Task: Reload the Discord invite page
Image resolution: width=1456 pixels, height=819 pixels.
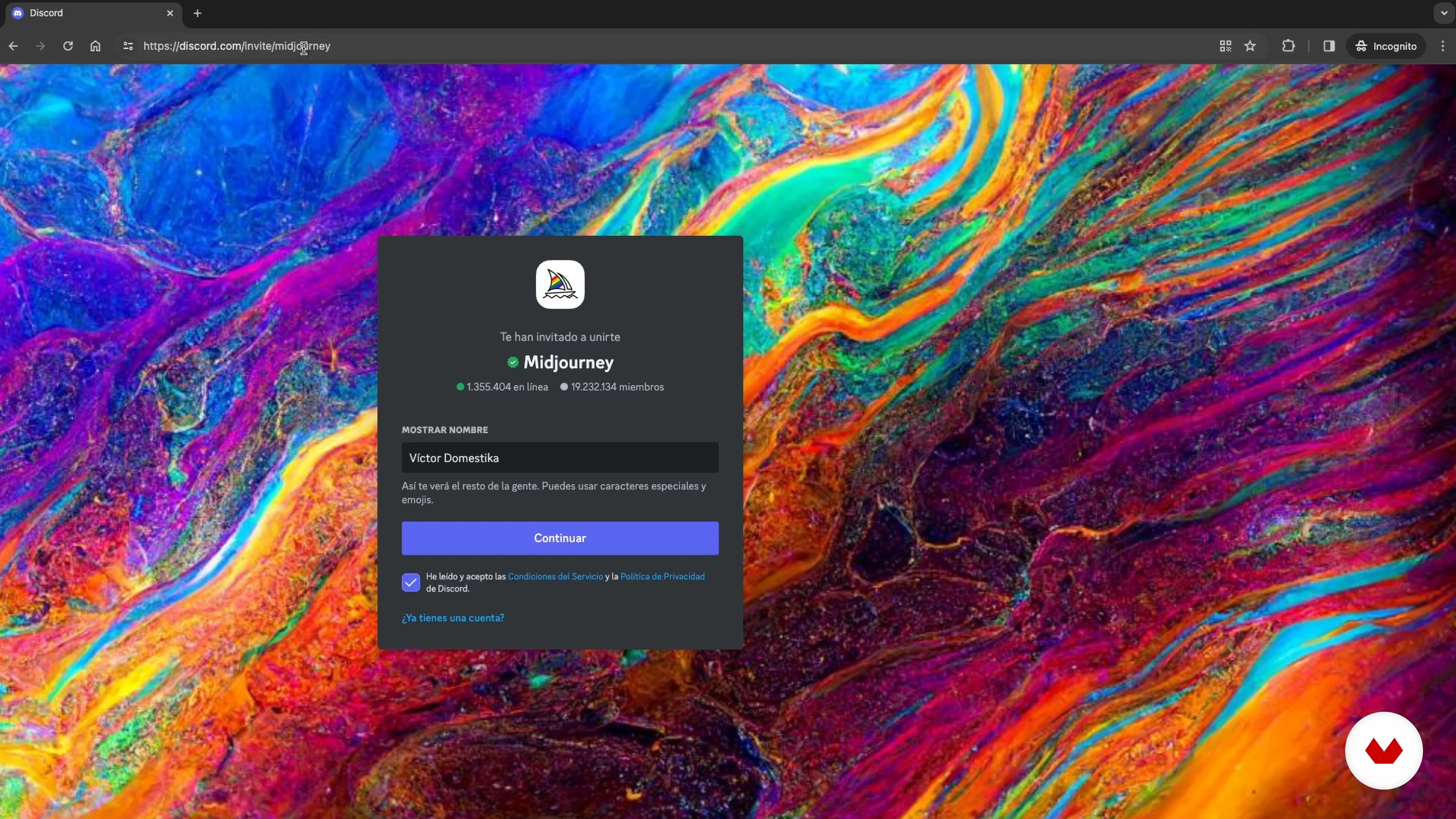Action: (68, 46)
